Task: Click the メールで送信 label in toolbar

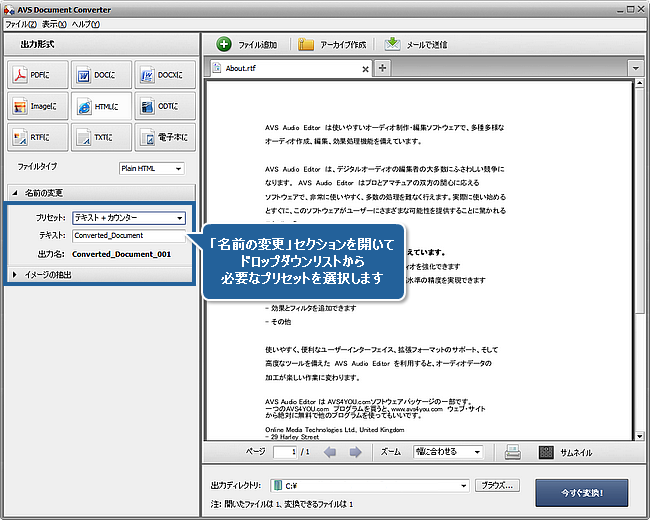Action: click(427, 45)
